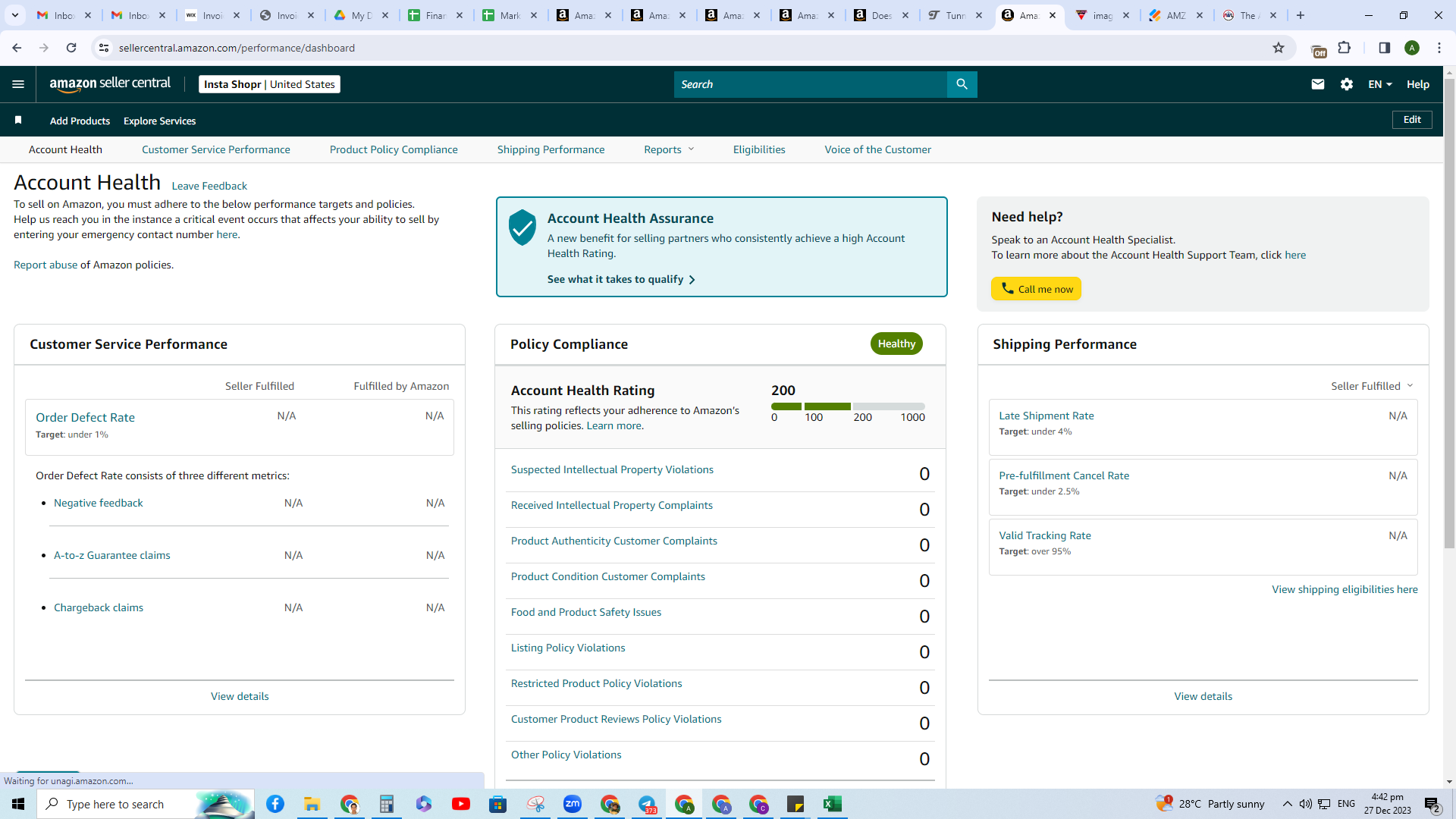Open the Chrome three-dot menu
Screen dimensions: 1456x819
pos(1439,48)
